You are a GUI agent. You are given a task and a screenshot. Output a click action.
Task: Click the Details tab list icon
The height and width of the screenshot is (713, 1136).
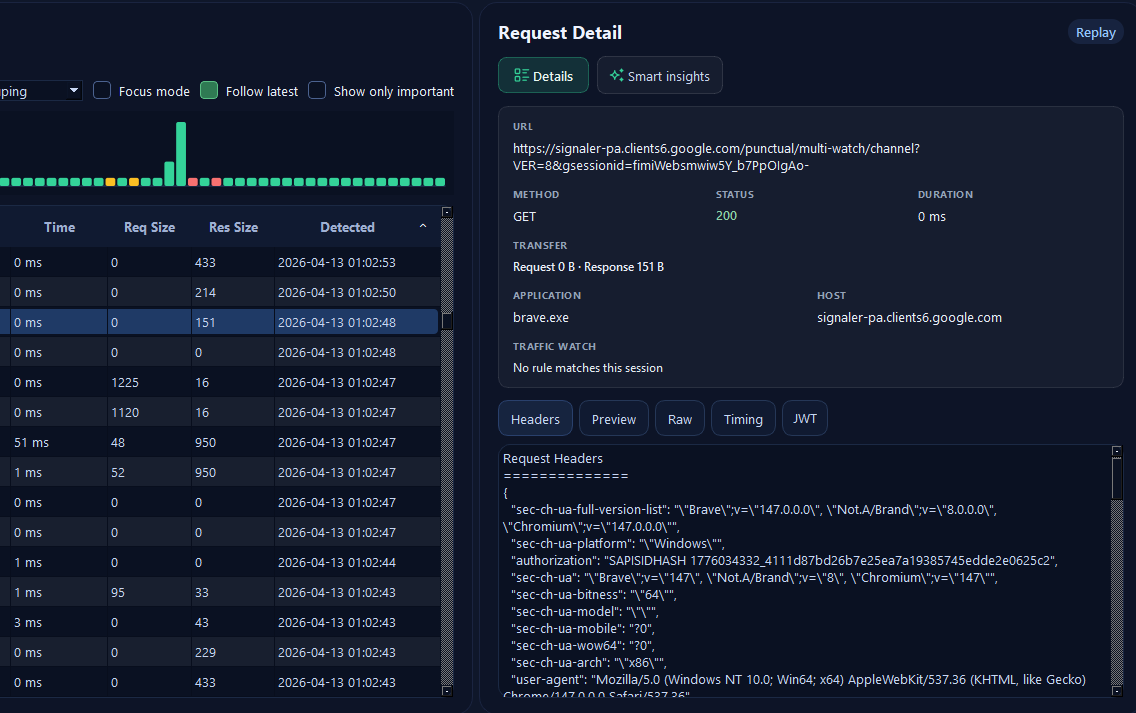[521, 75]
